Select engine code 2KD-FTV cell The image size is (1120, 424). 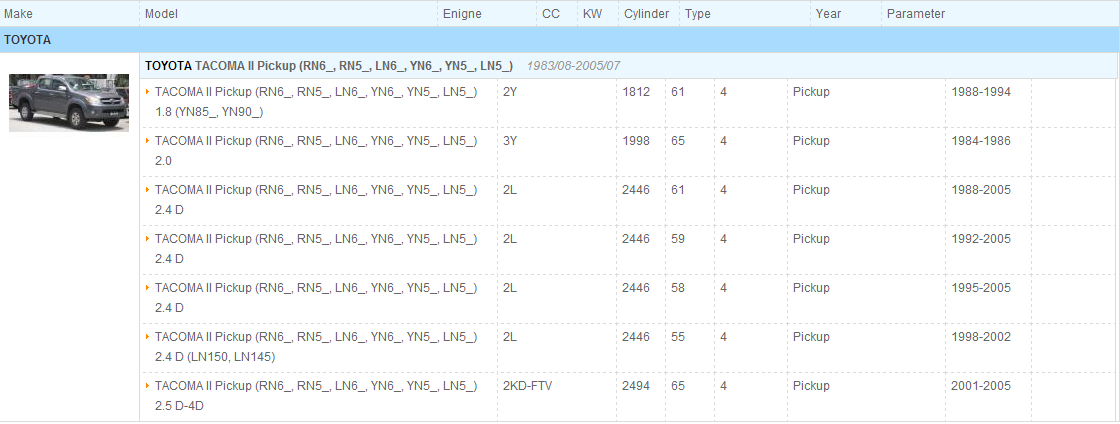tap(528, 385)
